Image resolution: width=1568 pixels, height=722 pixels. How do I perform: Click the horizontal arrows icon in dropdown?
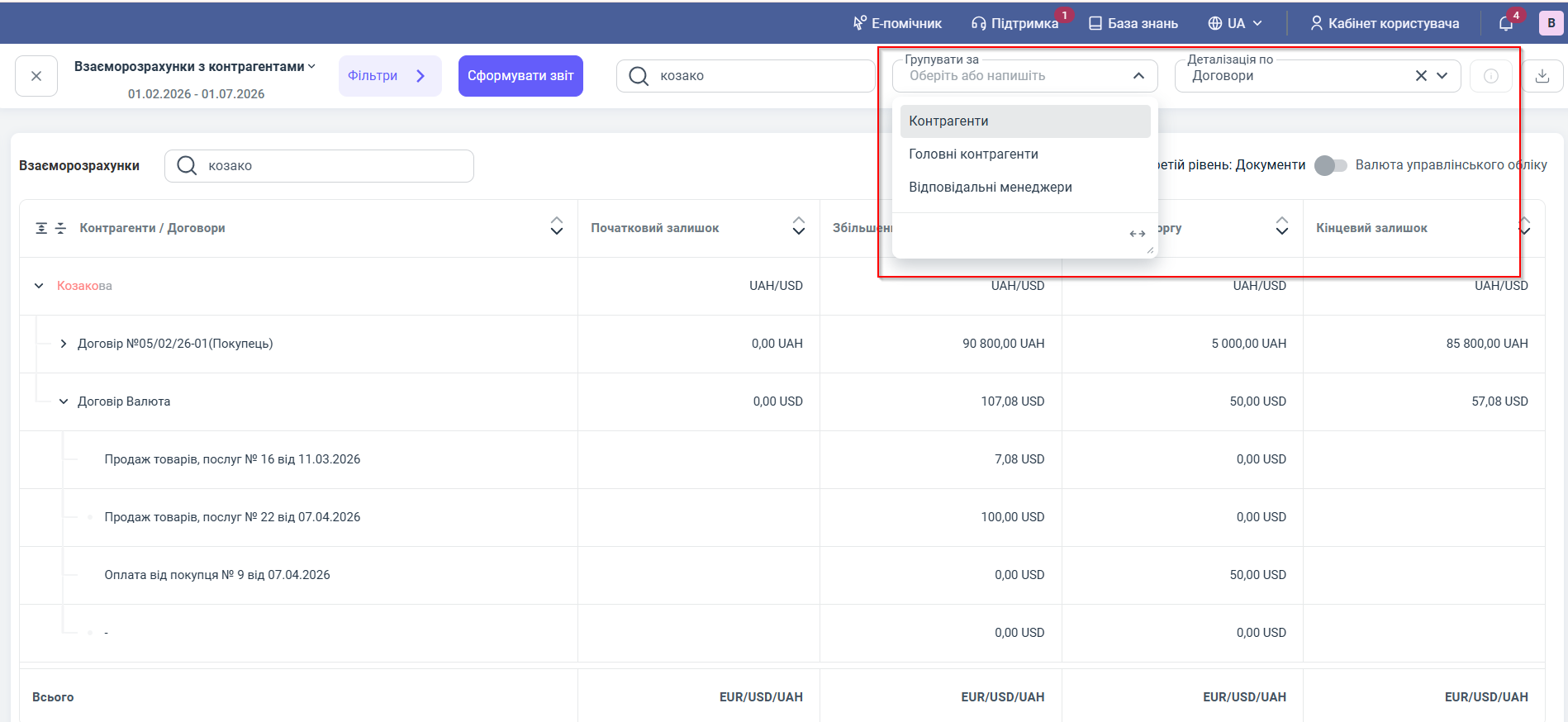[x=1138, y=234]
